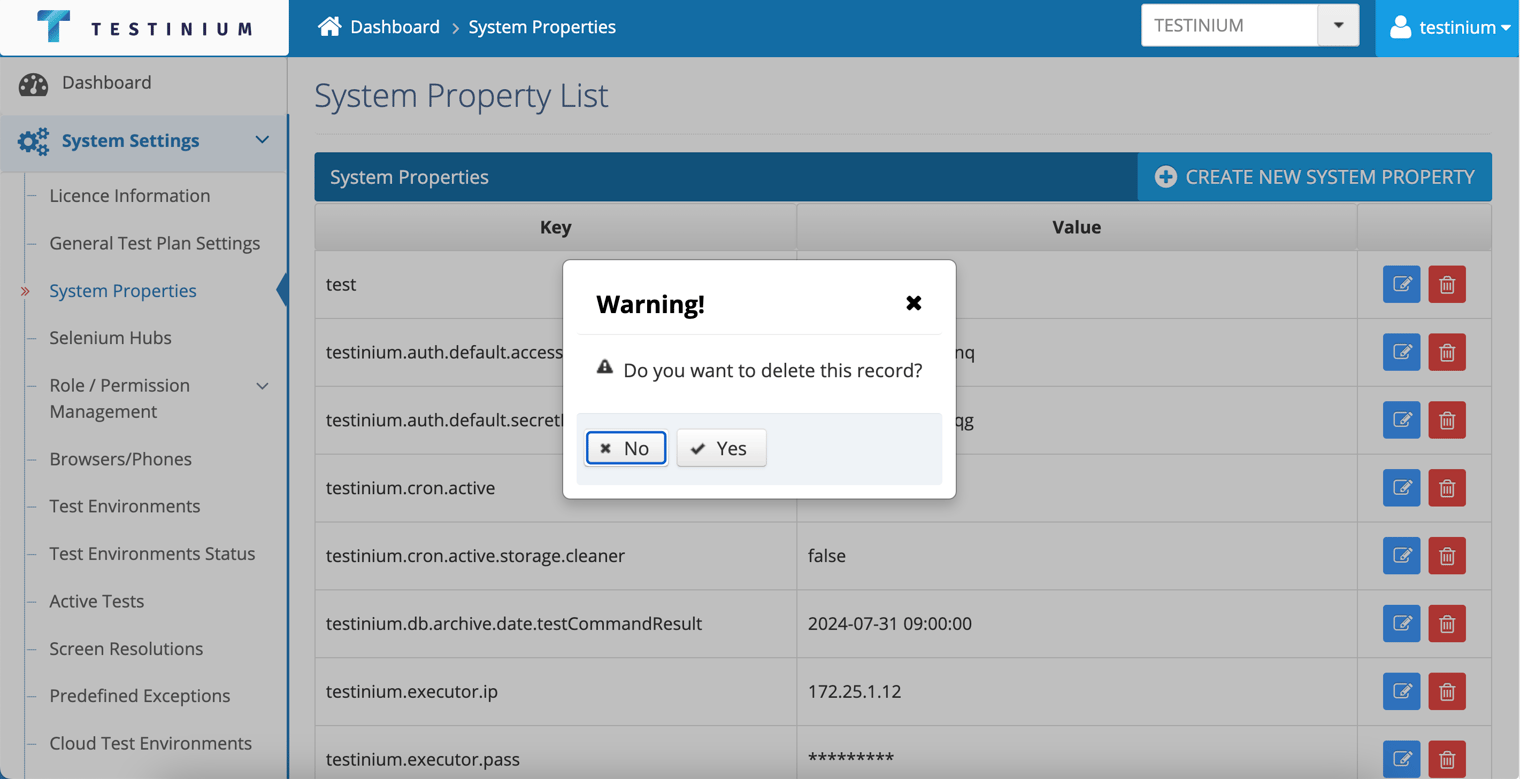Click the user avatar icon
Screen dimensions: 1520x779
point(1400,27)
